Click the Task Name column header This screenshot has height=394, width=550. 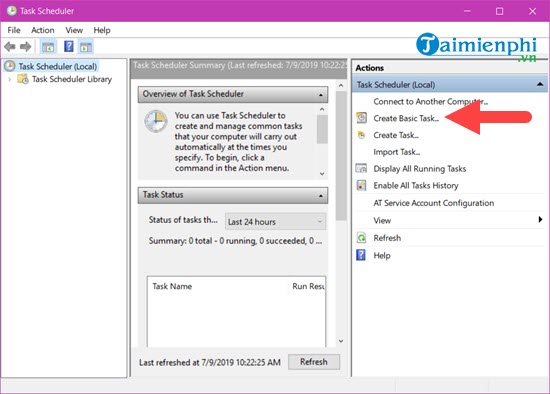point(172,286)
